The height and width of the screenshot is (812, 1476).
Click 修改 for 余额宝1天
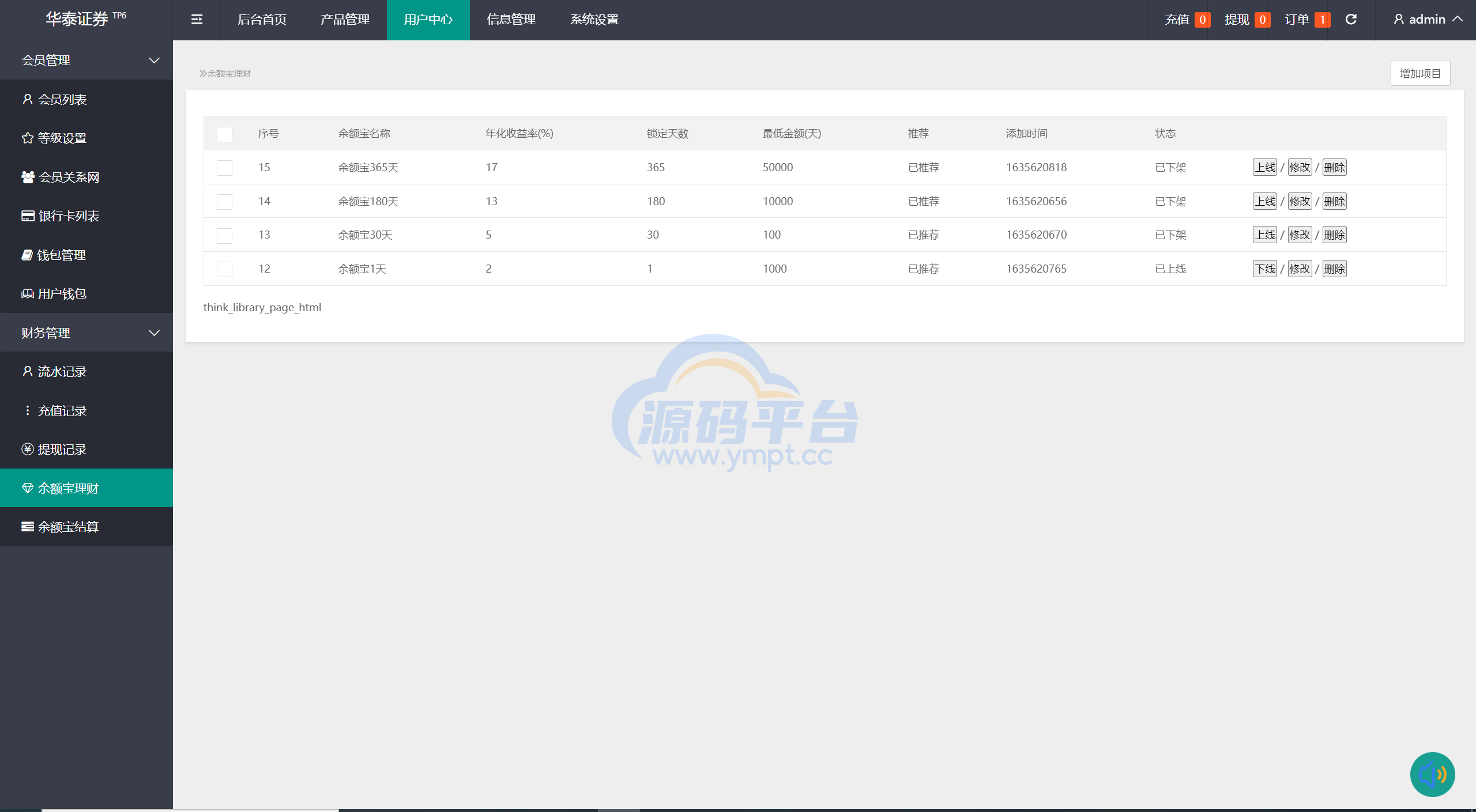click(x=1300, y=269)
